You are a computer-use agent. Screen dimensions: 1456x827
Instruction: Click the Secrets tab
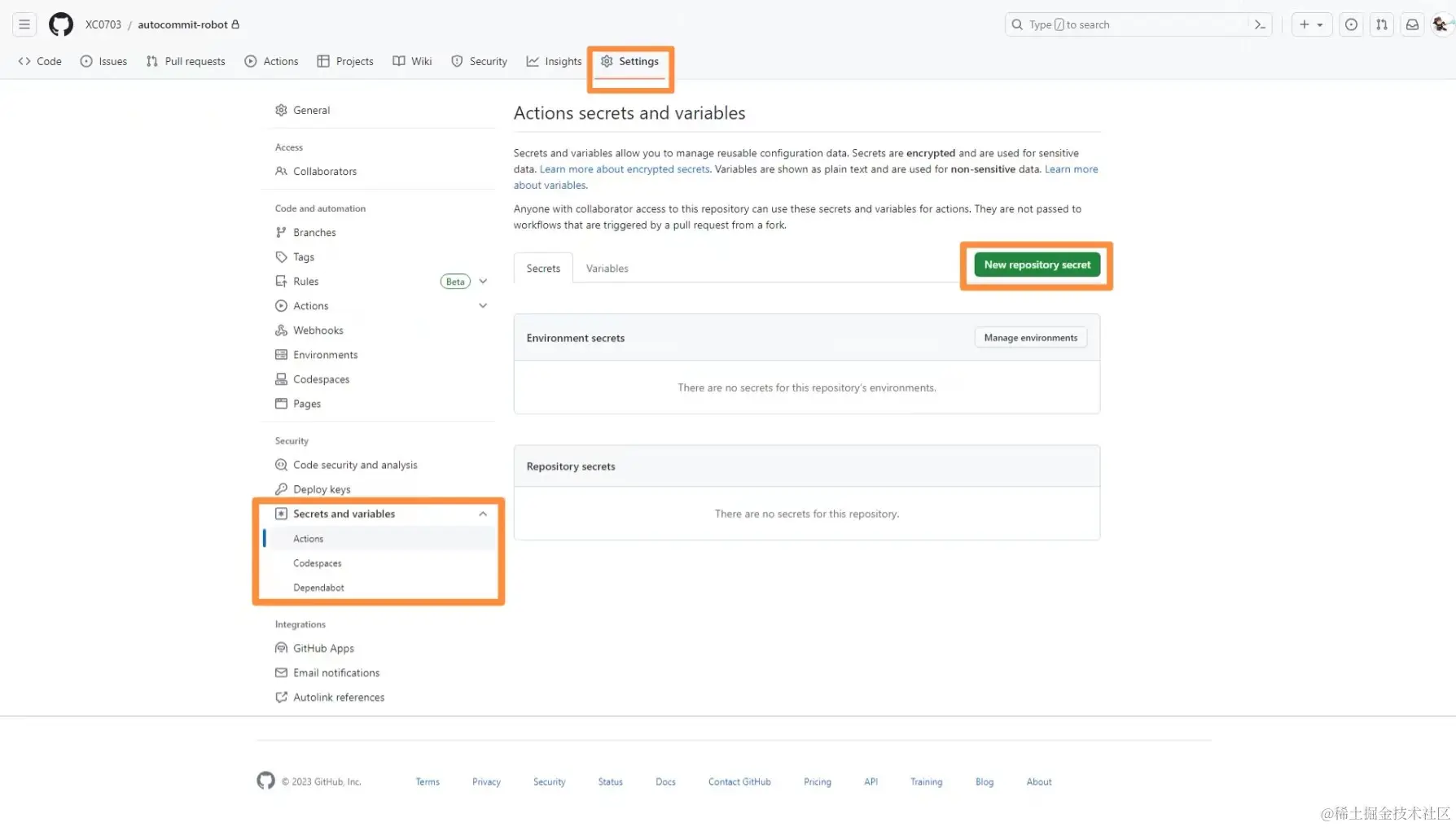click(x=543, y=268)
